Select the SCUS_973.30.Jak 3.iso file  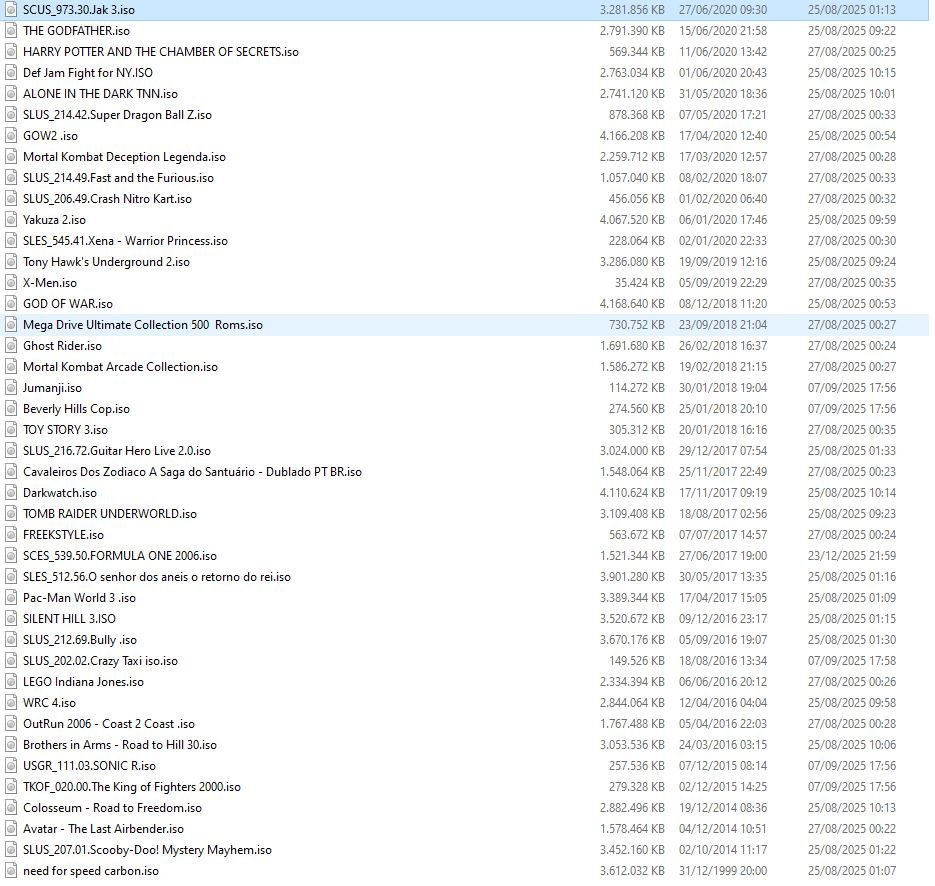point(79,10)
